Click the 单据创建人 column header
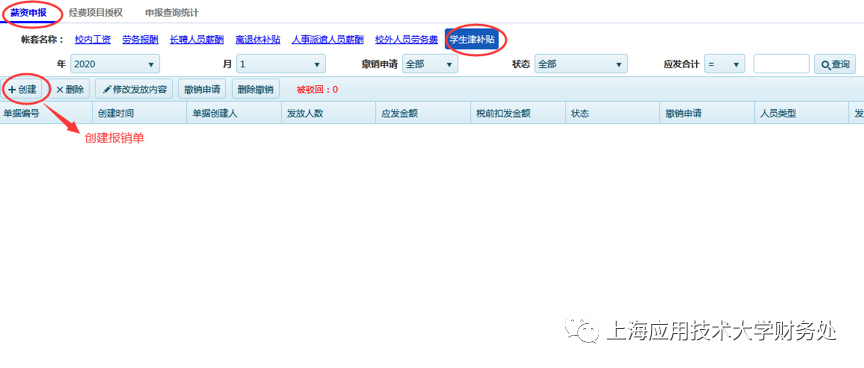This screenshot has height=368, width=864. pos(234,113)
